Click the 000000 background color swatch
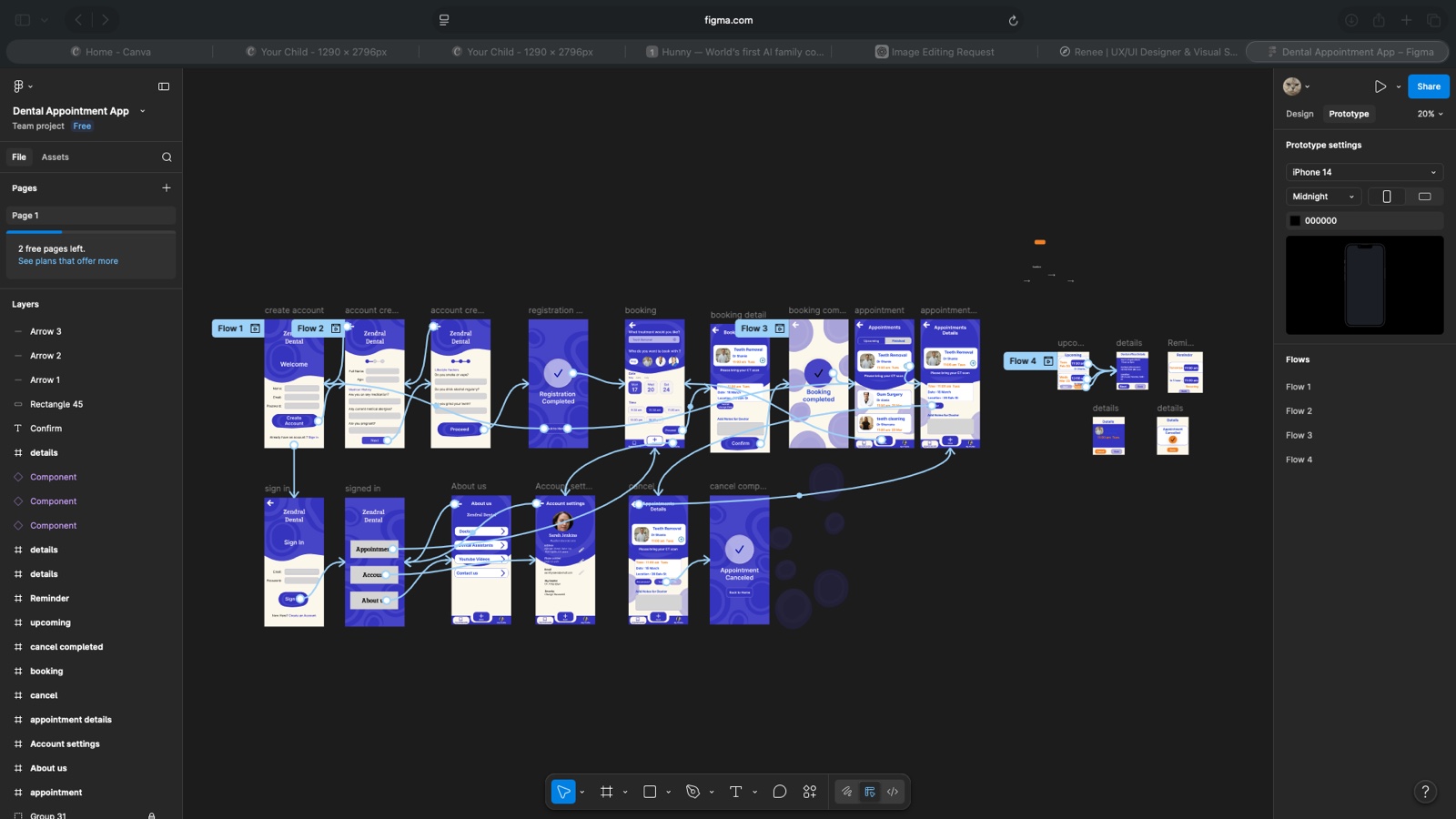 coord(1295,221)
